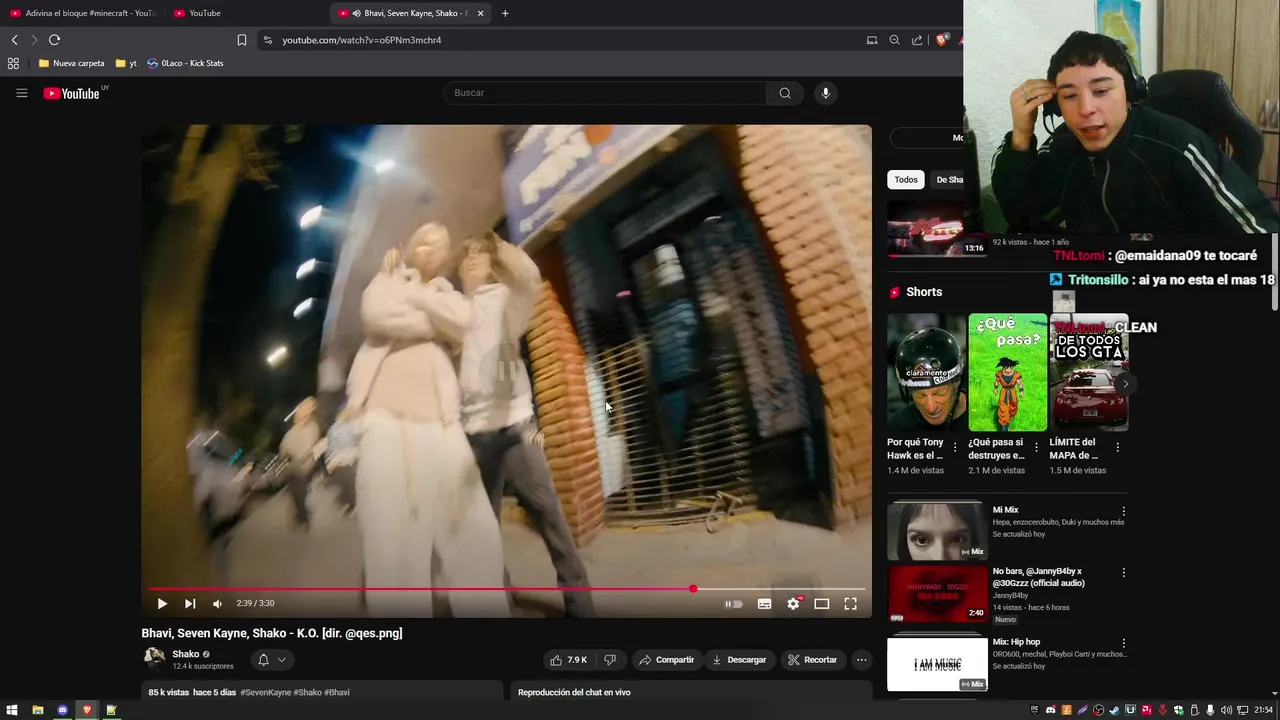Click the #Bhavi hashtag

pos(337,692)
